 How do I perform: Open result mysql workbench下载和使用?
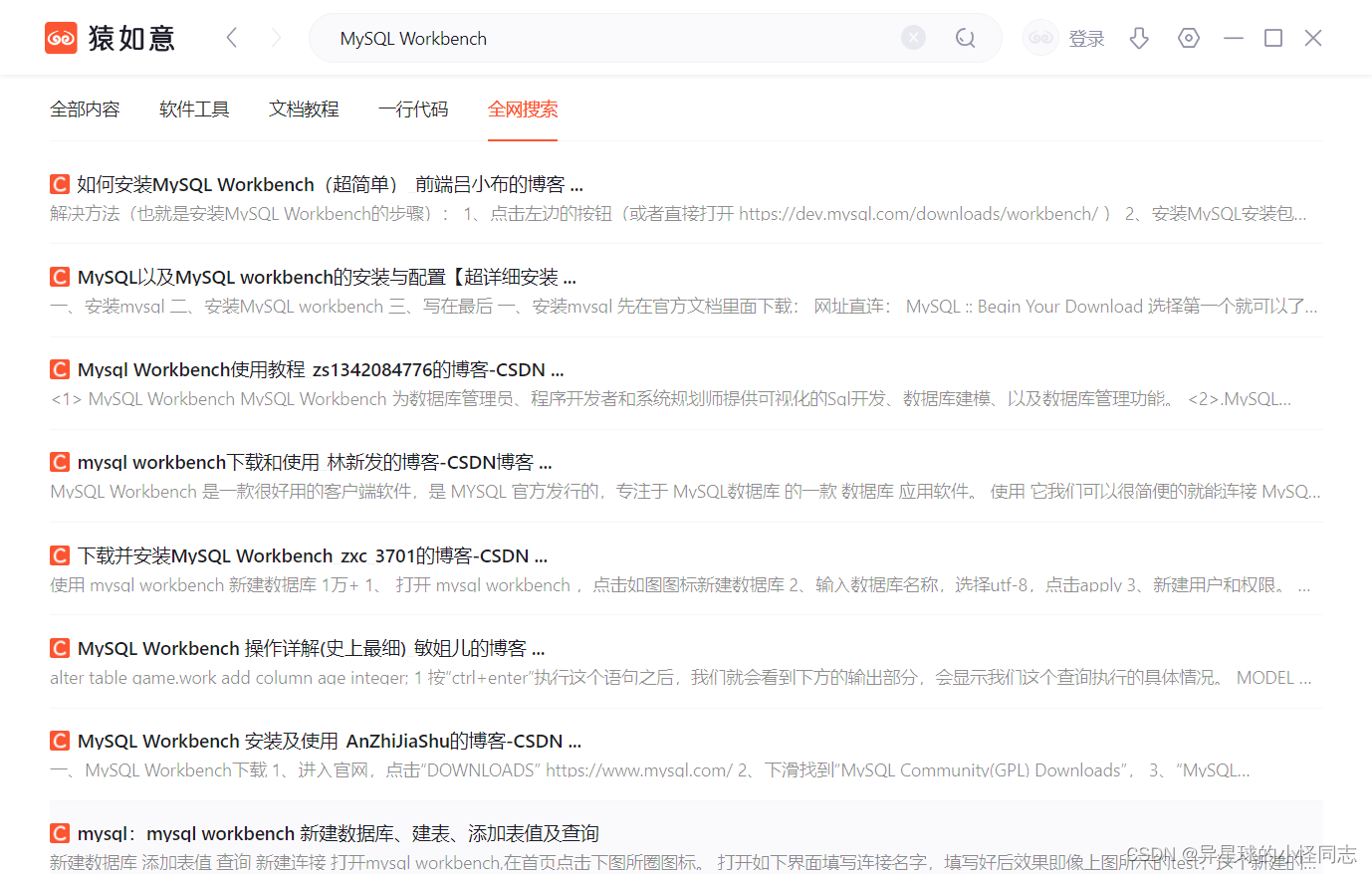[x=315, y=462]
